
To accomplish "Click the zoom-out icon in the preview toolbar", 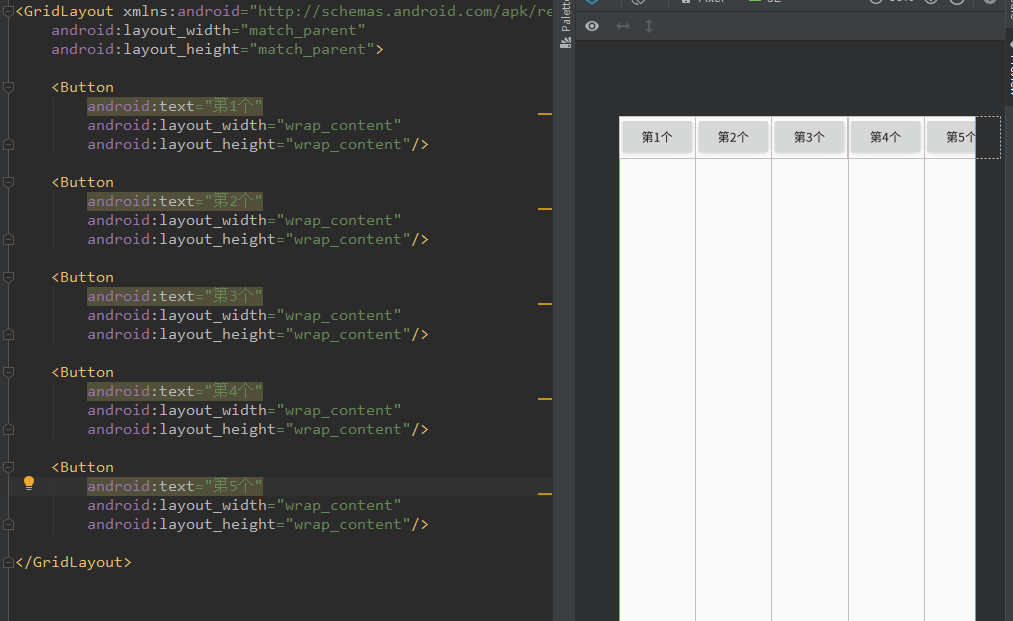I will point(877,3).
